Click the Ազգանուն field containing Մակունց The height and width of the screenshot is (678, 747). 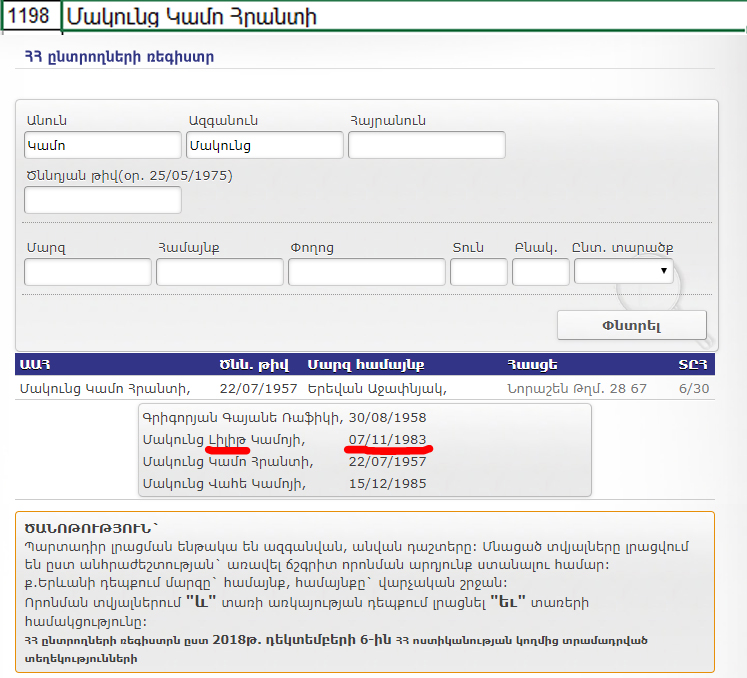click(x=263, y=146)
